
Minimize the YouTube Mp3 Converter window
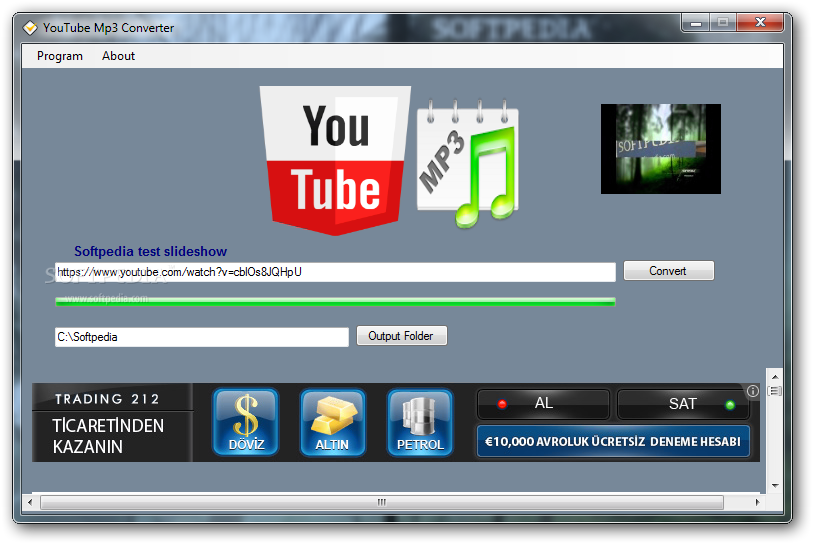696,23
